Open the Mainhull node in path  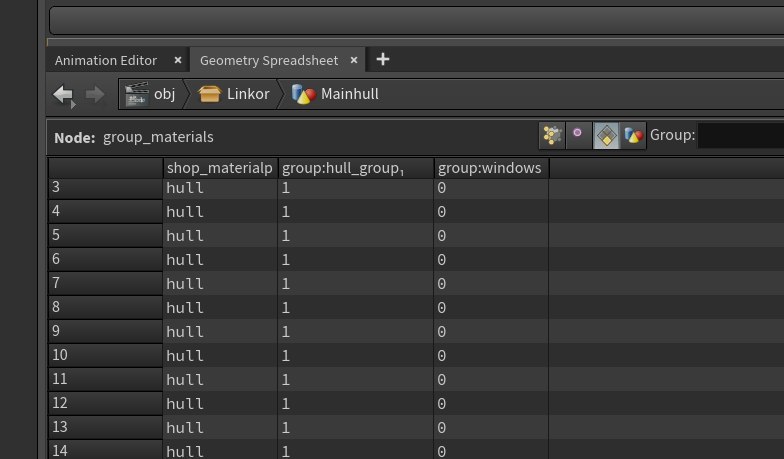[x=335, y=94]
